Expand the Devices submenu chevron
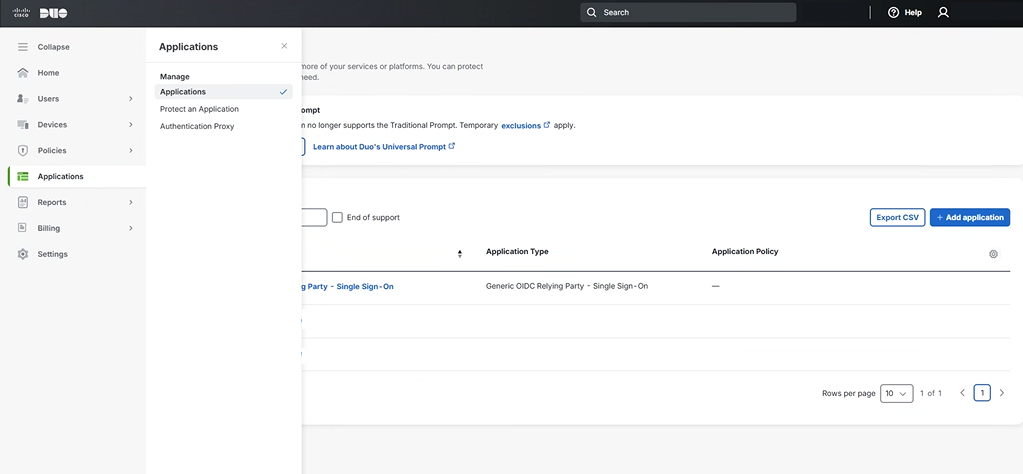 pyautogui.click(x=130, y=125)
